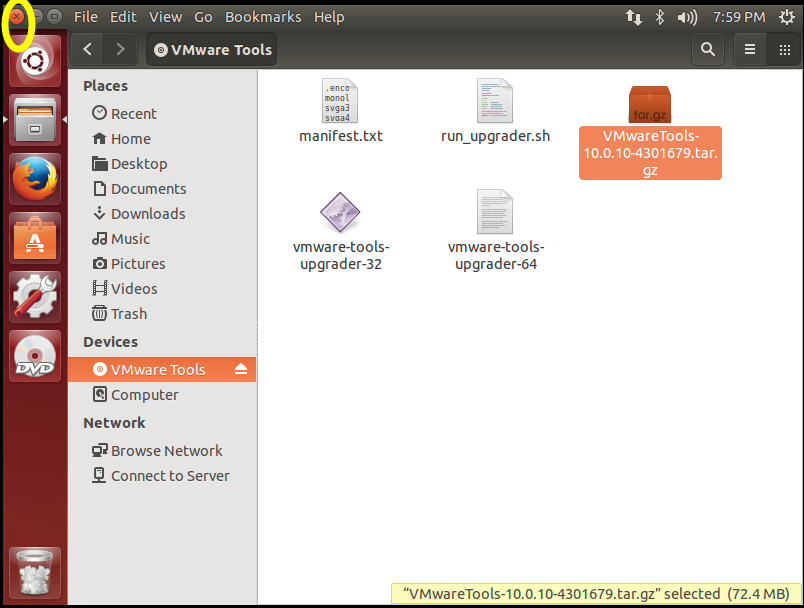
Task: Open Home in Places sidebar
Action: [162, 138]
